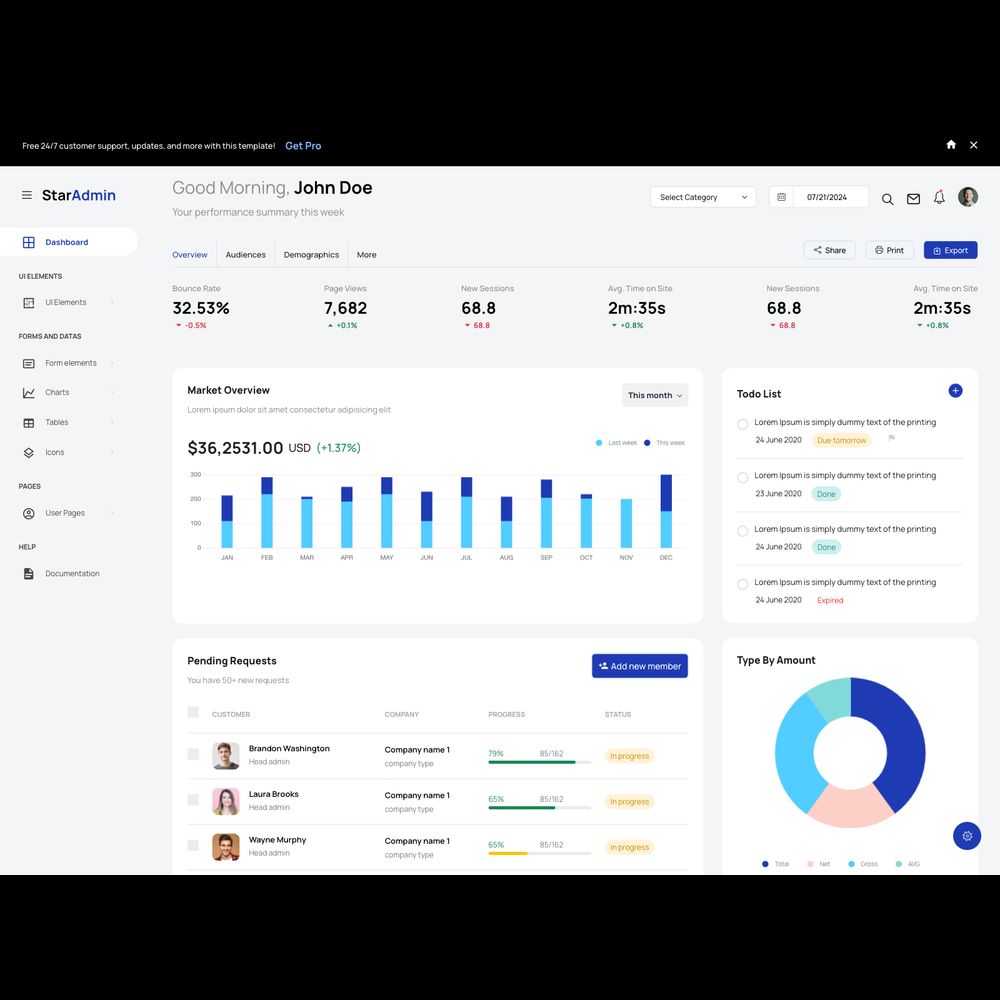
Task: Switch to the Demographics tab
Action: point(311,255)
